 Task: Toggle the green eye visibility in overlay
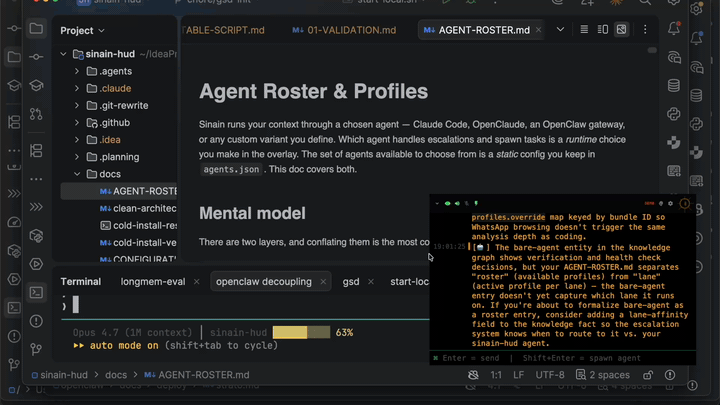click(x=447, y=203)
